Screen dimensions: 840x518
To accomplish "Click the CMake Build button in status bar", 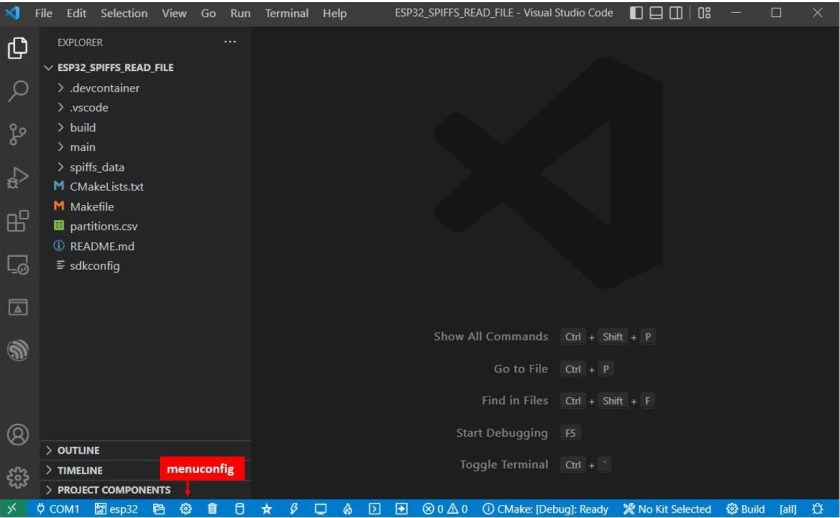I will [x=745, y=509].
